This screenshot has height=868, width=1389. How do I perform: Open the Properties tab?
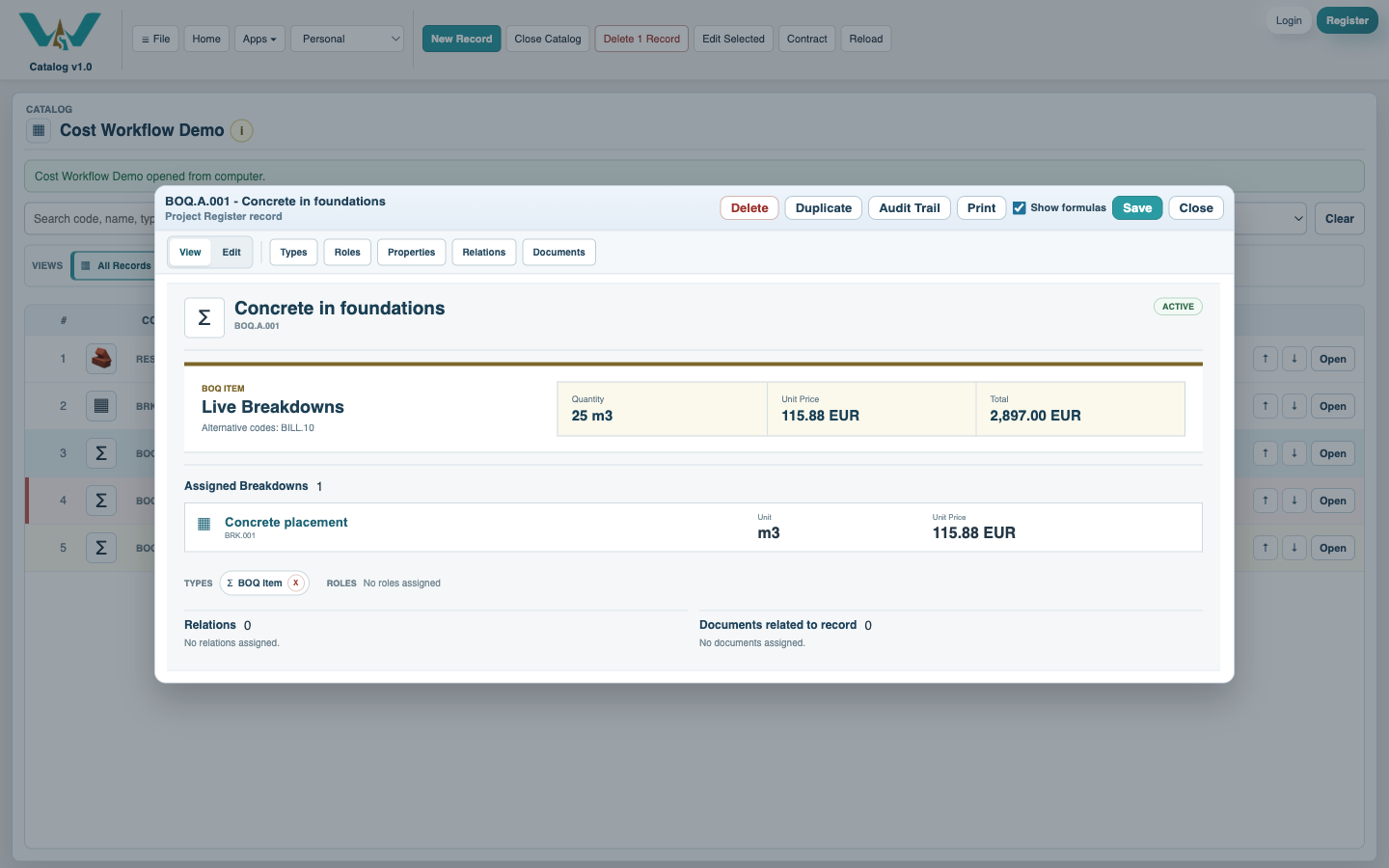click(412, 253)
